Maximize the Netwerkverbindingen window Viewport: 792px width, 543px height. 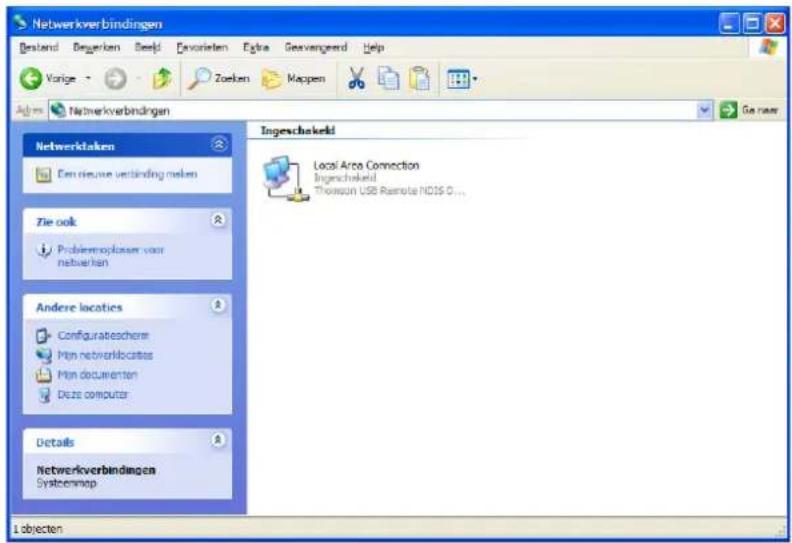click(752, 23)
